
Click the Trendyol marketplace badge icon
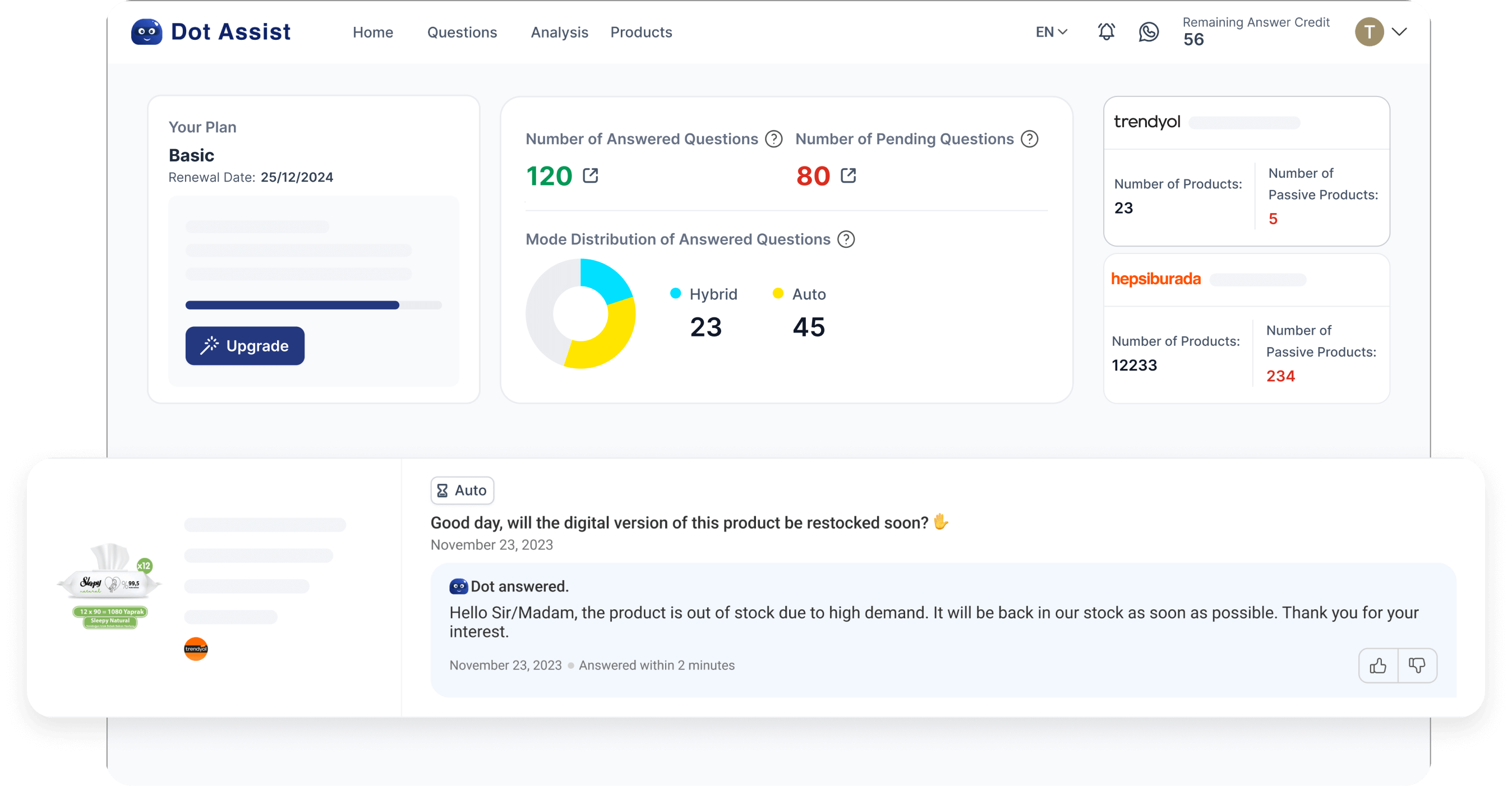[x=196, y=649]
